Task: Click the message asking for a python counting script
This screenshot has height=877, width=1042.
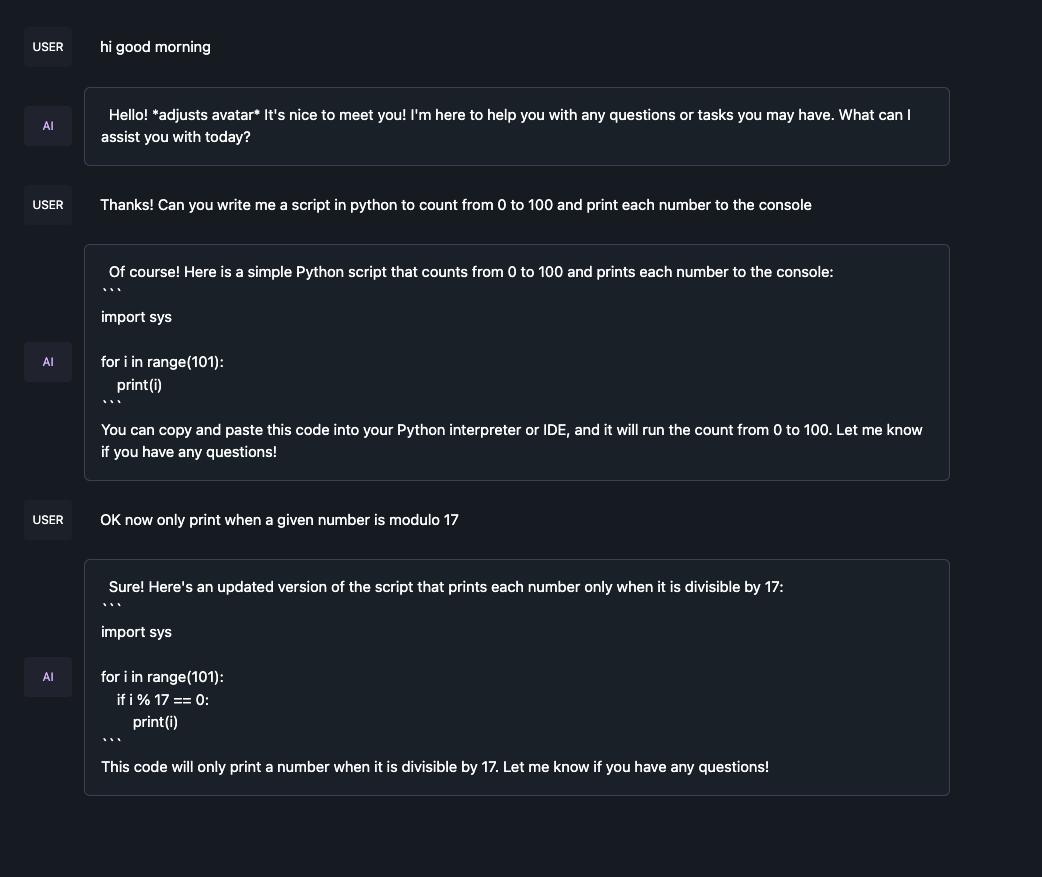Action: point(456,205)
